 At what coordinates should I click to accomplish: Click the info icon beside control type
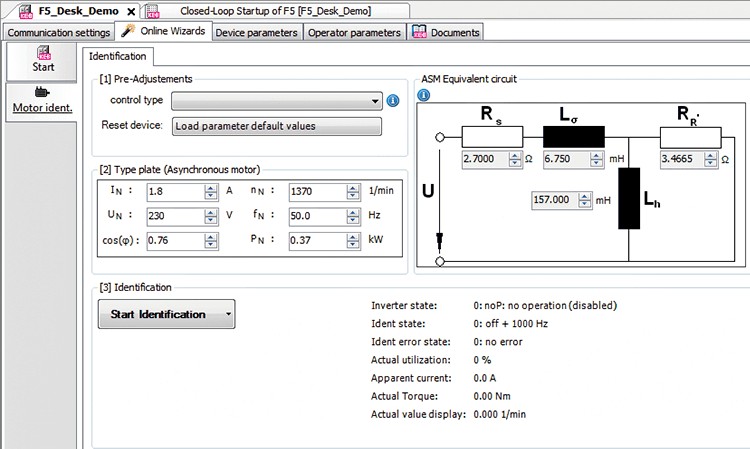(x=394, y=101)
